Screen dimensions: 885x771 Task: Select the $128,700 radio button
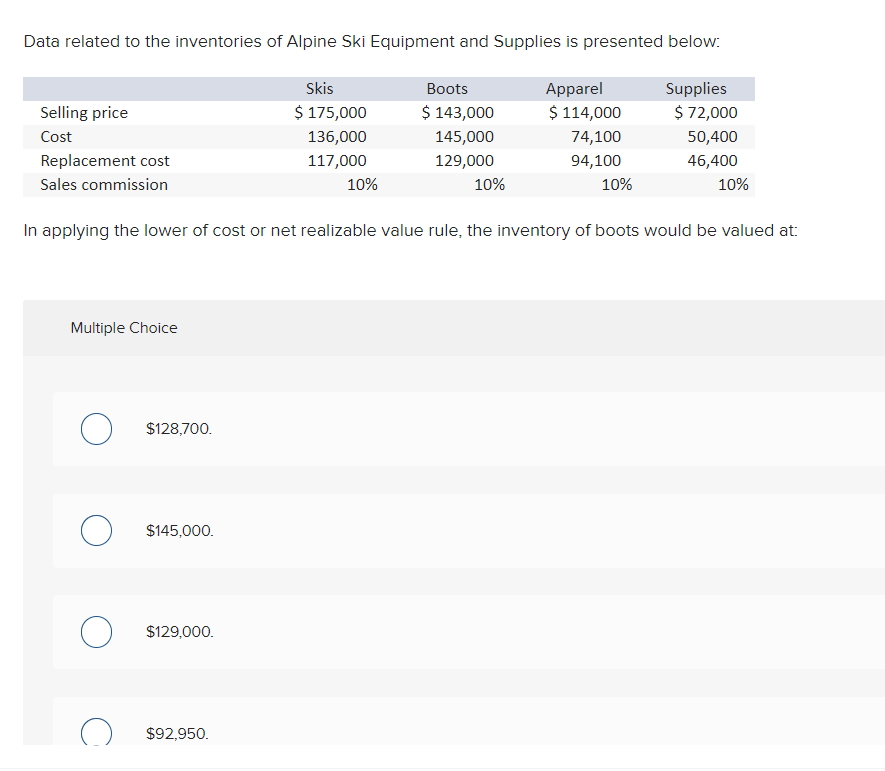(96, 429)
